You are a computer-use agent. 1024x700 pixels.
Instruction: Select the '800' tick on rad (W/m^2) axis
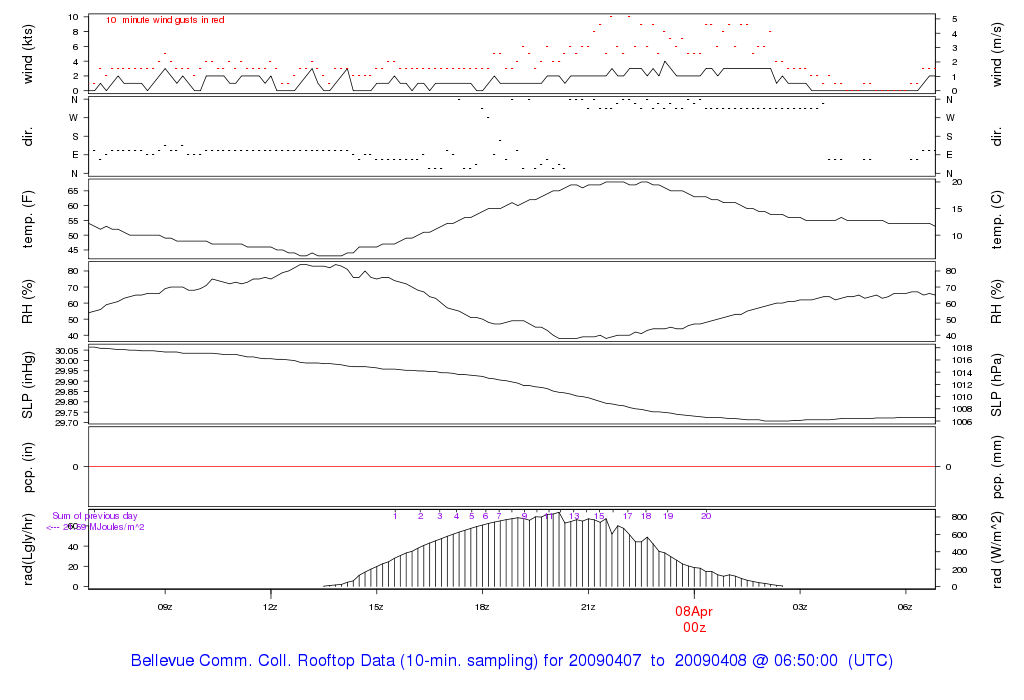tap(959, 517)
